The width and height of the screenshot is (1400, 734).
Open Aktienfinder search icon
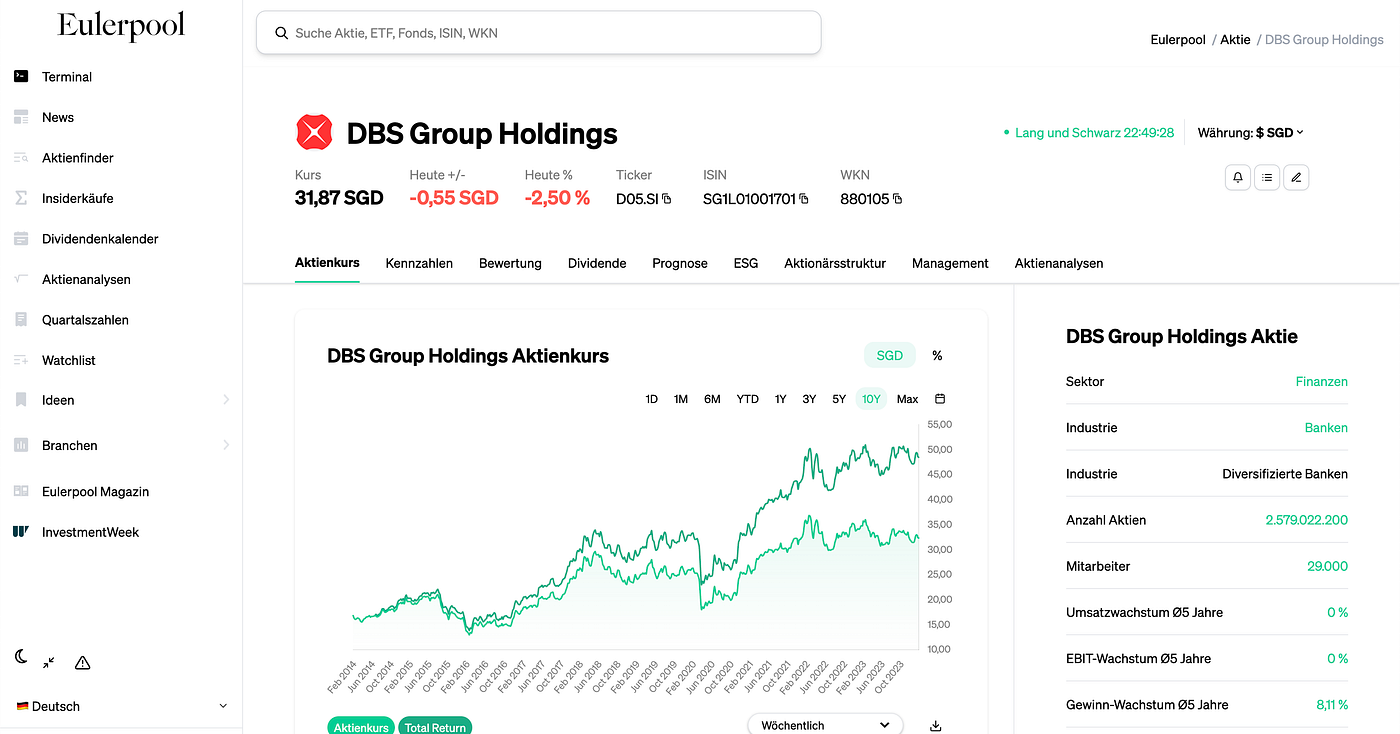[21, 158]
